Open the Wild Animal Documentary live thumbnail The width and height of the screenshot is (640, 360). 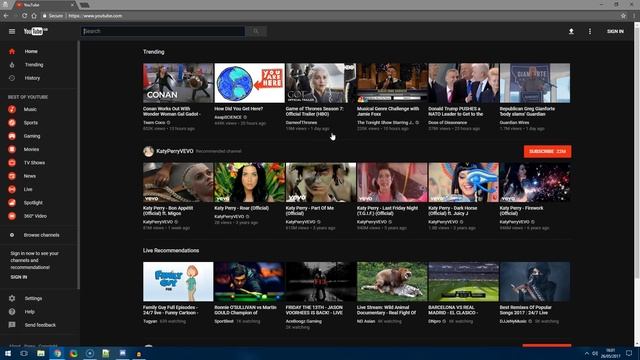pos(392,282)
